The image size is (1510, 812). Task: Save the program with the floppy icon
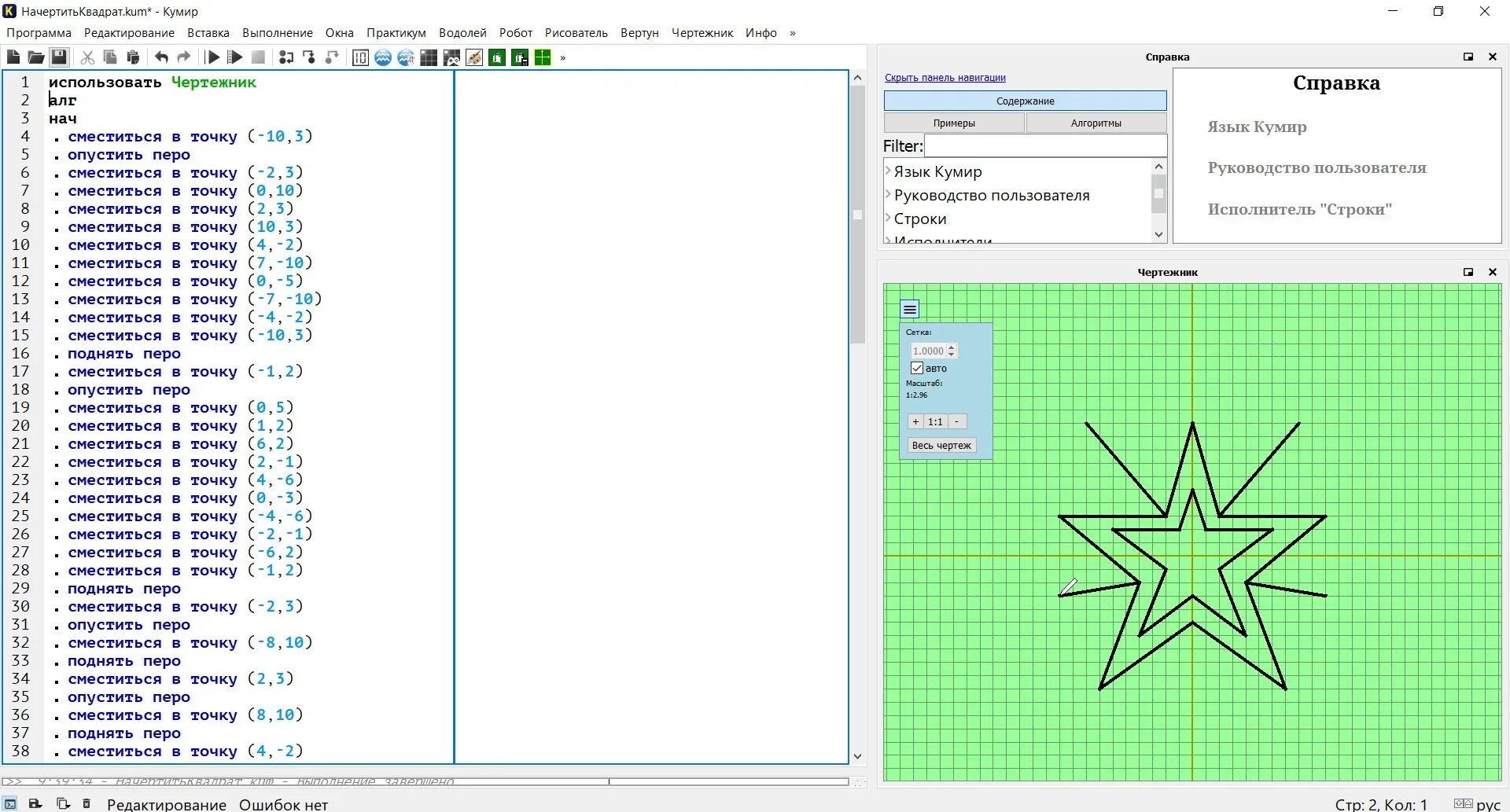(59, 57)
